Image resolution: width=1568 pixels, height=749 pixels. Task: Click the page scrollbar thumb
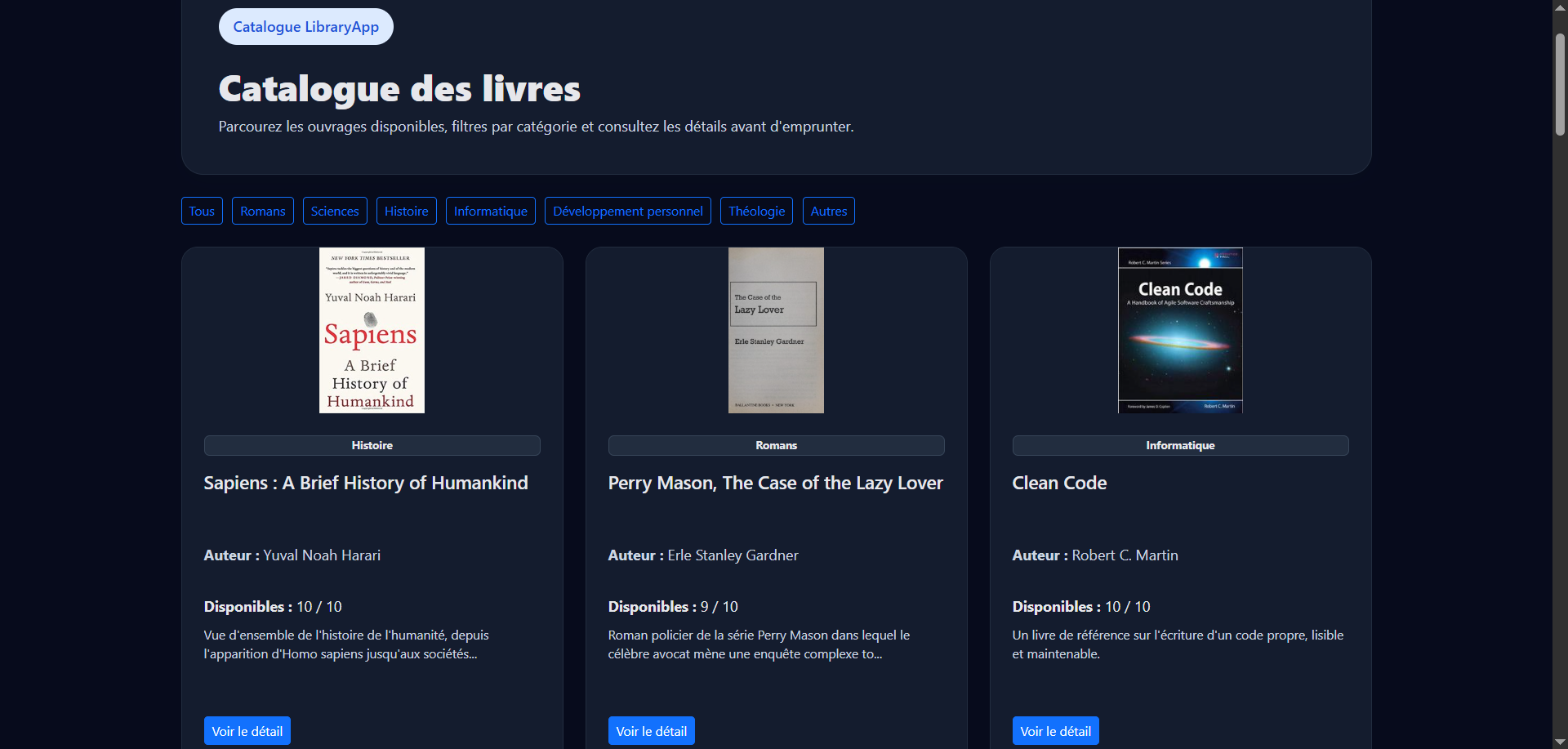click(1560, 84)
